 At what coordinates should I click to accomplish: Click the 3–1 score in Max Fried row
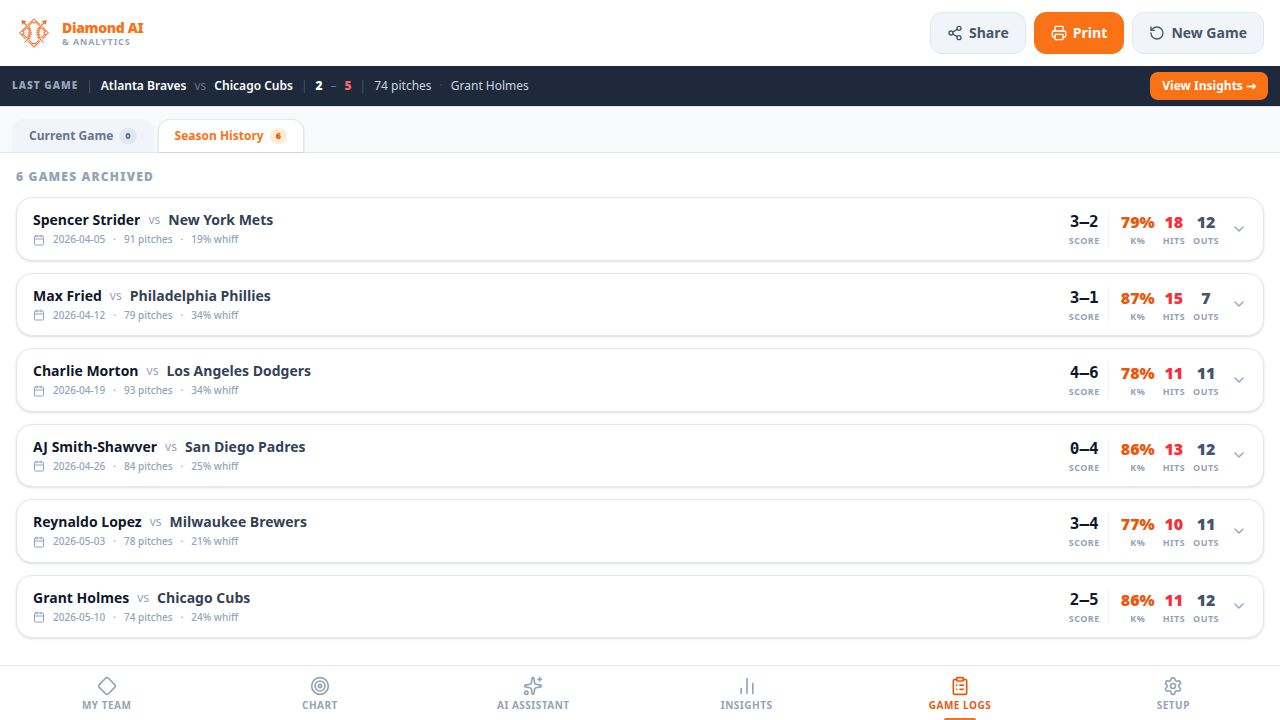[1084, 297]
